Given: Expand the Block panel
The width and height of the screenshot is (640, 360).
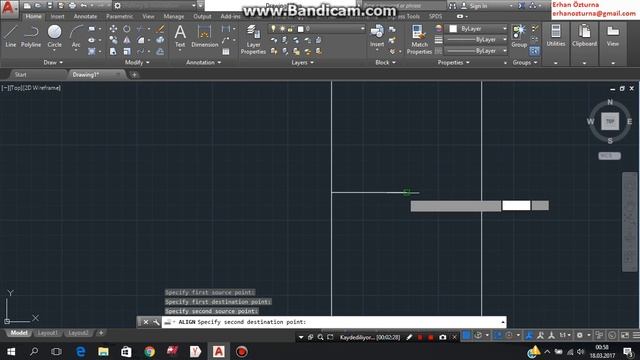Looking at the screenshot, I should click(x=385, y=62).
